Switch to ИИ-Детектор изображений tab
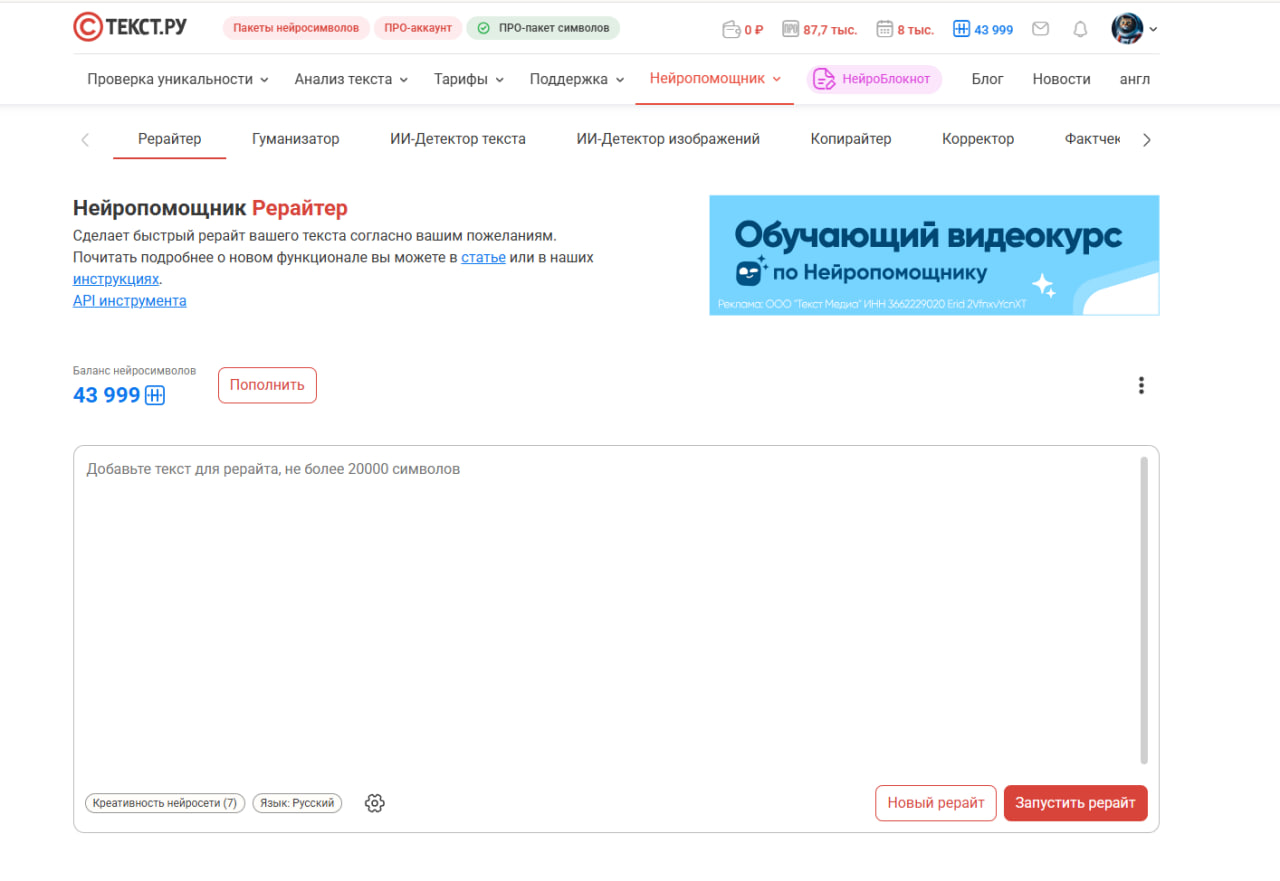Viewport: 1280px width, 881px height. 668,139
